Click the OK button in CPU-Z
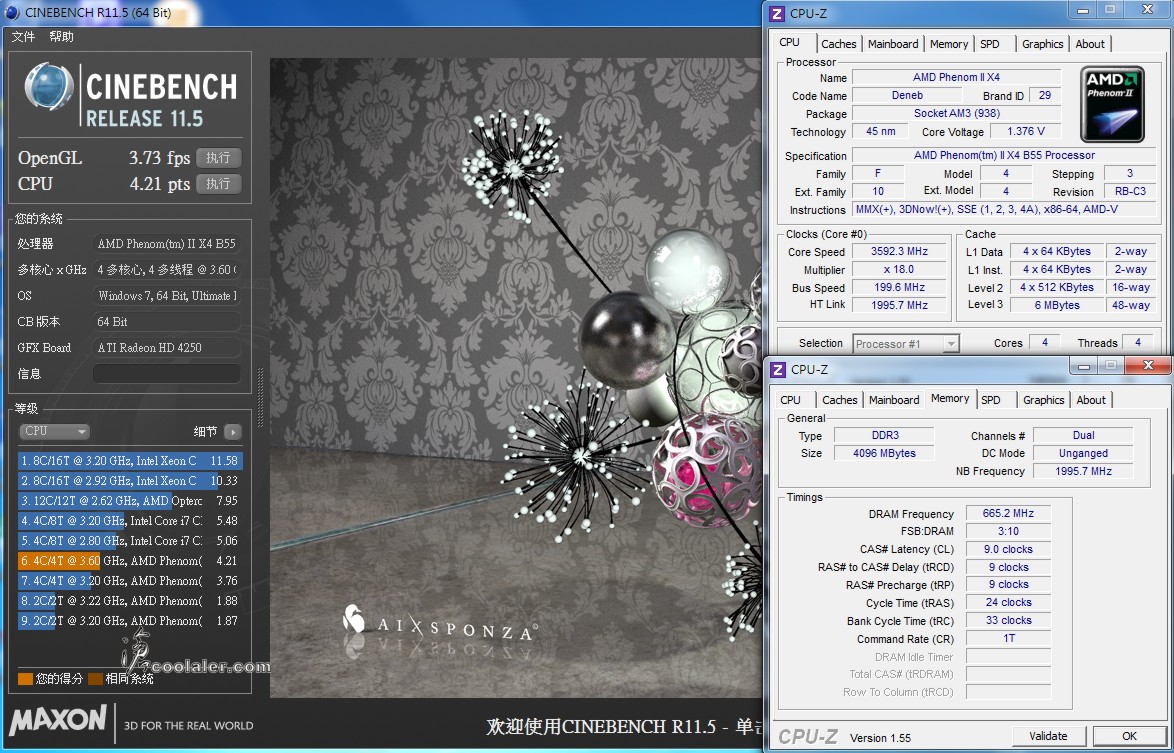 pos(1129,736)
